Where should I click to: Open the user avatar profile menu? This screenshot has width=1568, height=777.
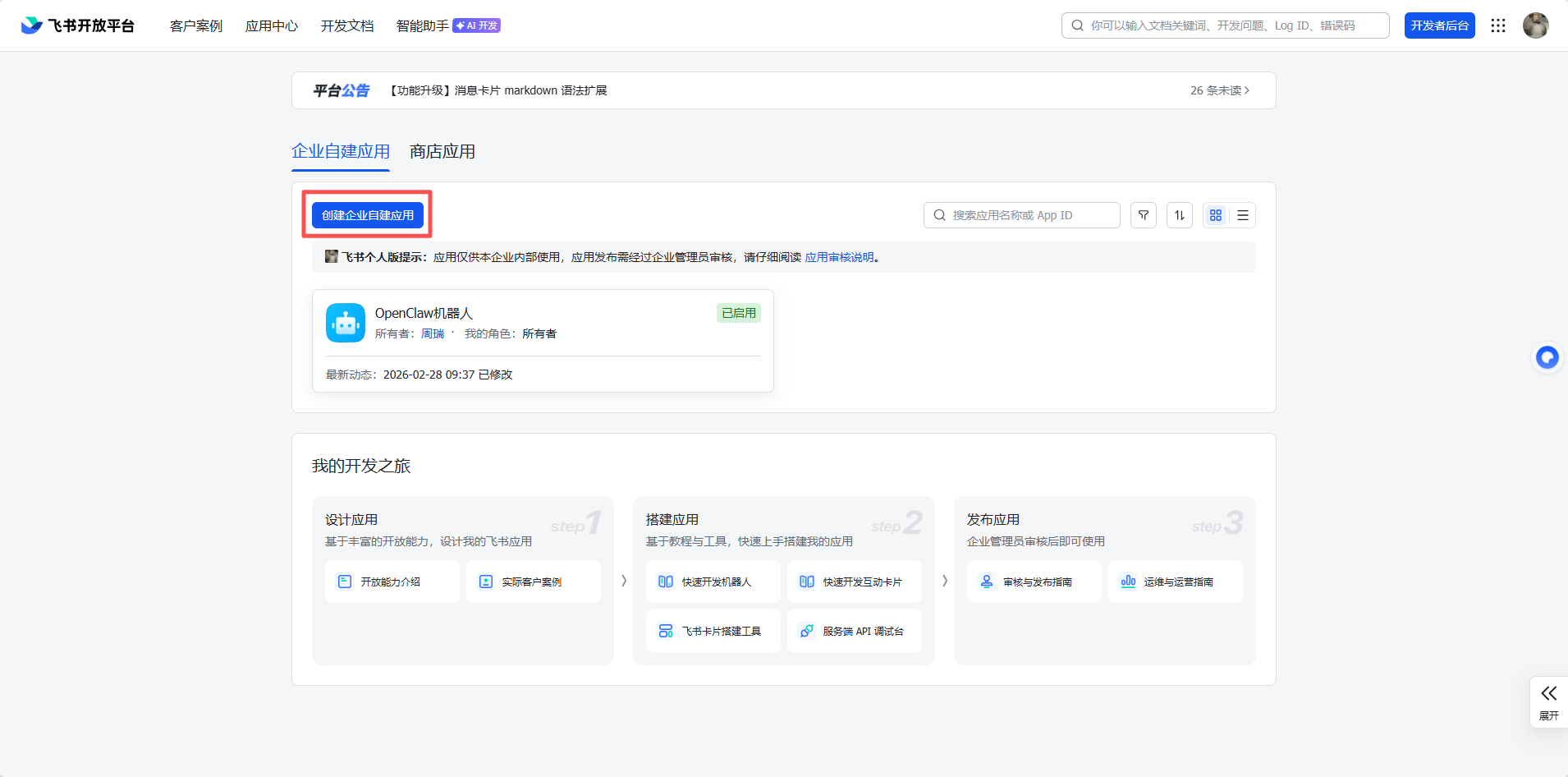(x=1535, y=25)
